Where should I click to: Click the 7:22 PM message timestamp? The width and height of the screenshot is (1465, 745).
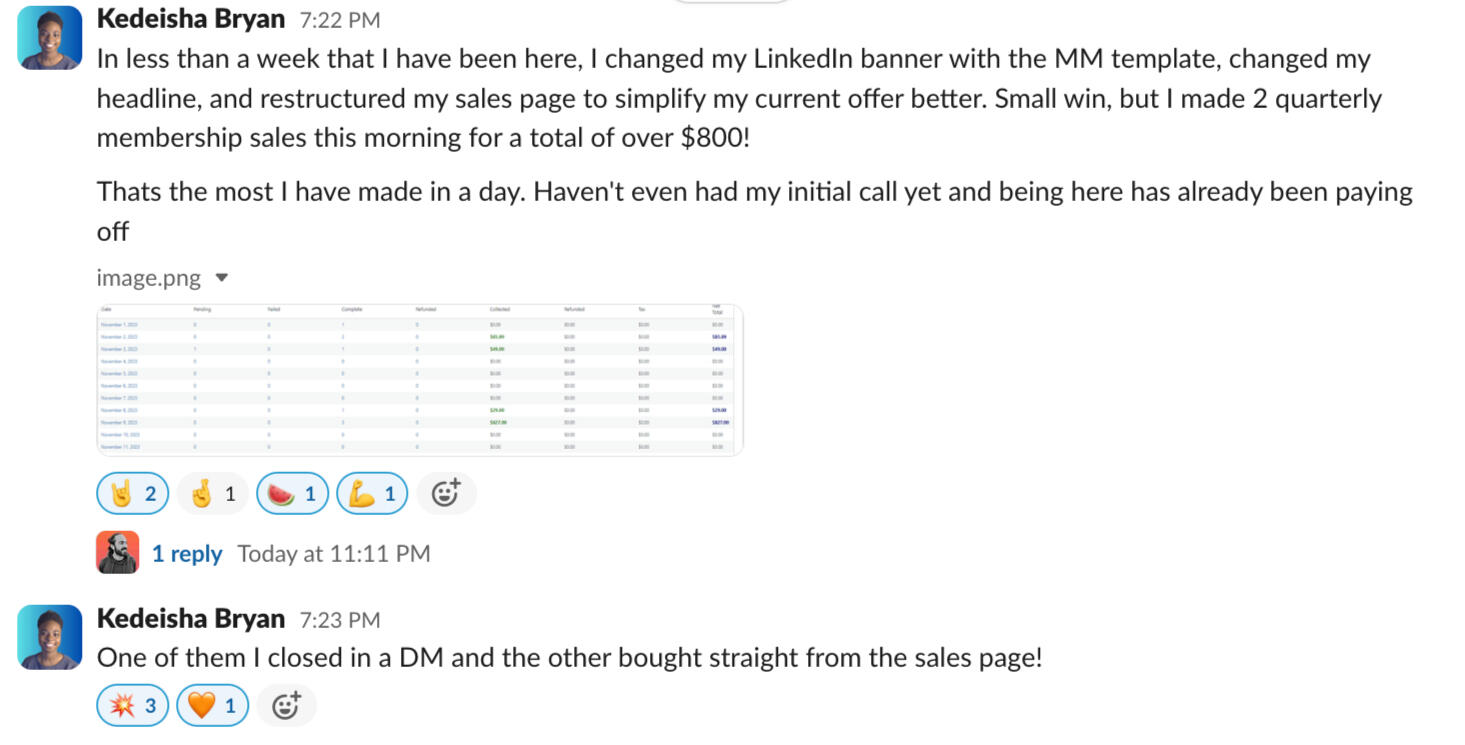click(340, 20)
